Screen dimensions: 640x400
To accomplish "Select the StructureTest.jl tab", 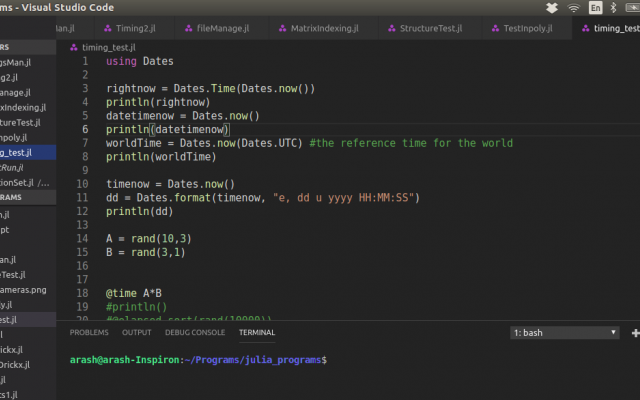I will pos(430,28).
